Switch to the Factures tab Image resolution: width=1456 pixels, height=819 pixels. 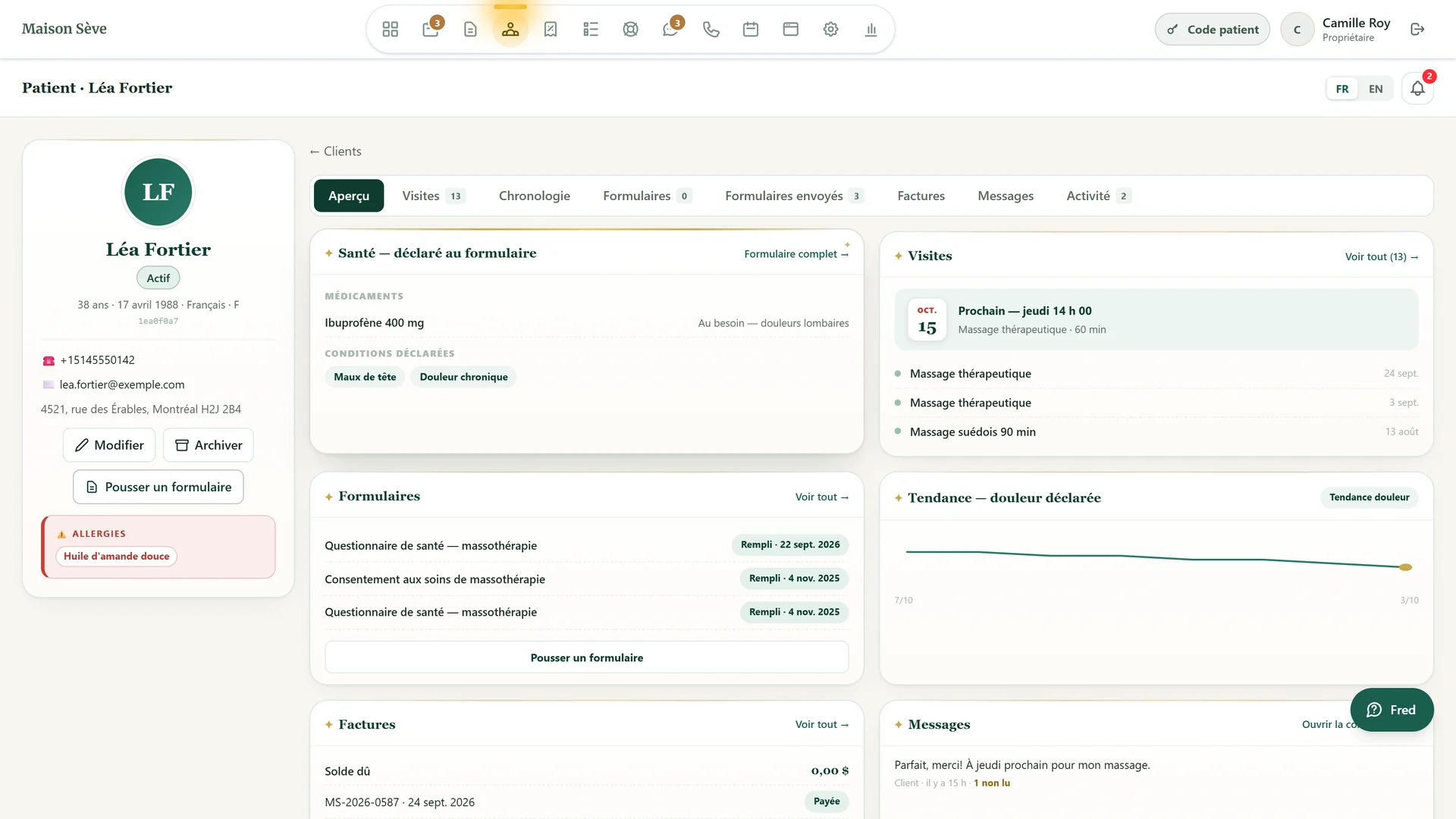(921, 196)
